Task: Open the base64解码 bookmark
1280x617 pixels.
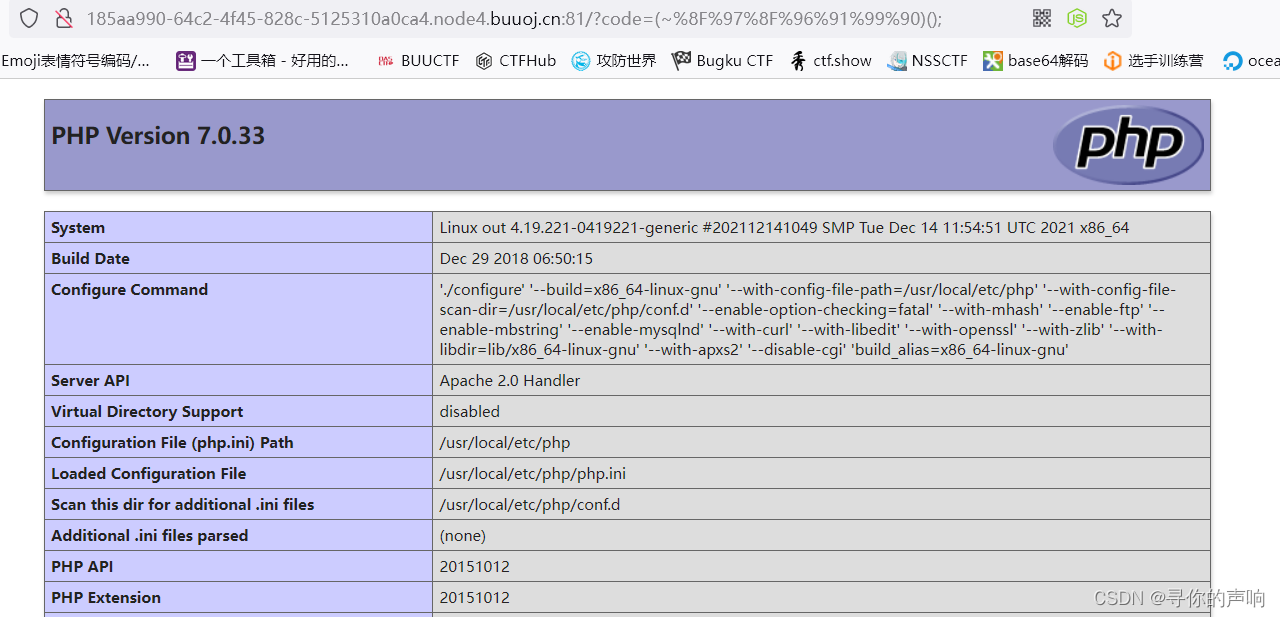Action: tap(1035, 61)
